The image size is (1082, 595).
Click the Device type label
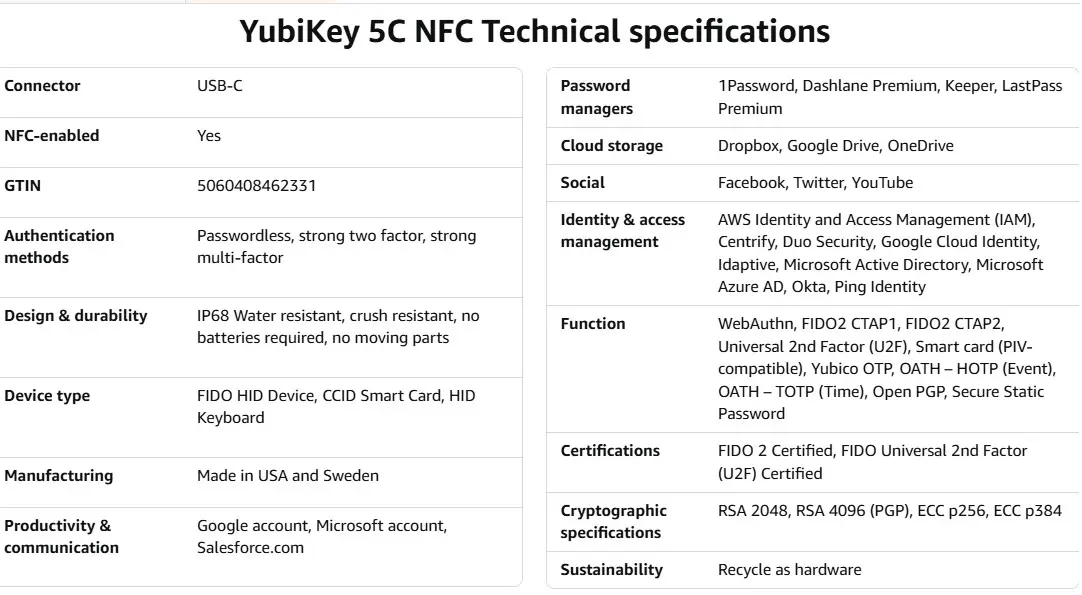point(47,396)
